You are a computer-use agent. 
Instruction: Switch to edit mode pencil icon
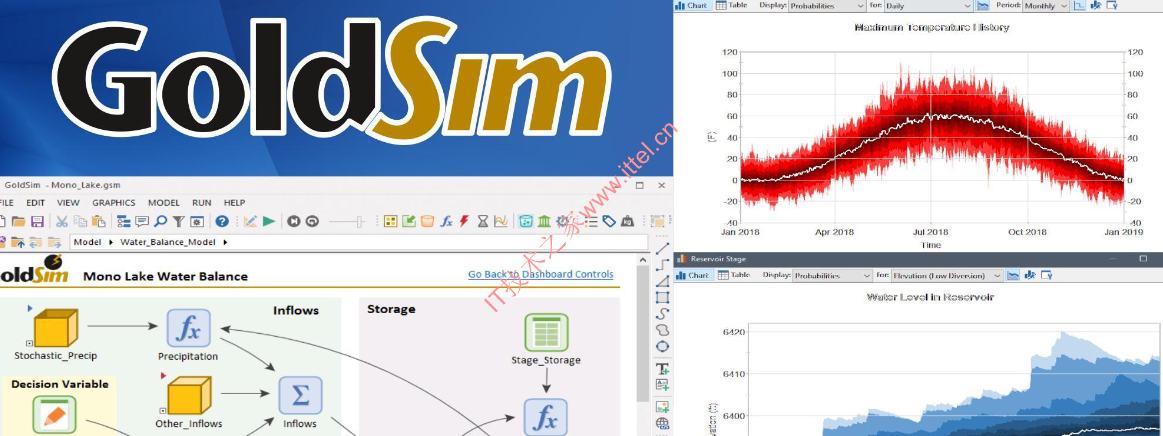tap(250, 221)
